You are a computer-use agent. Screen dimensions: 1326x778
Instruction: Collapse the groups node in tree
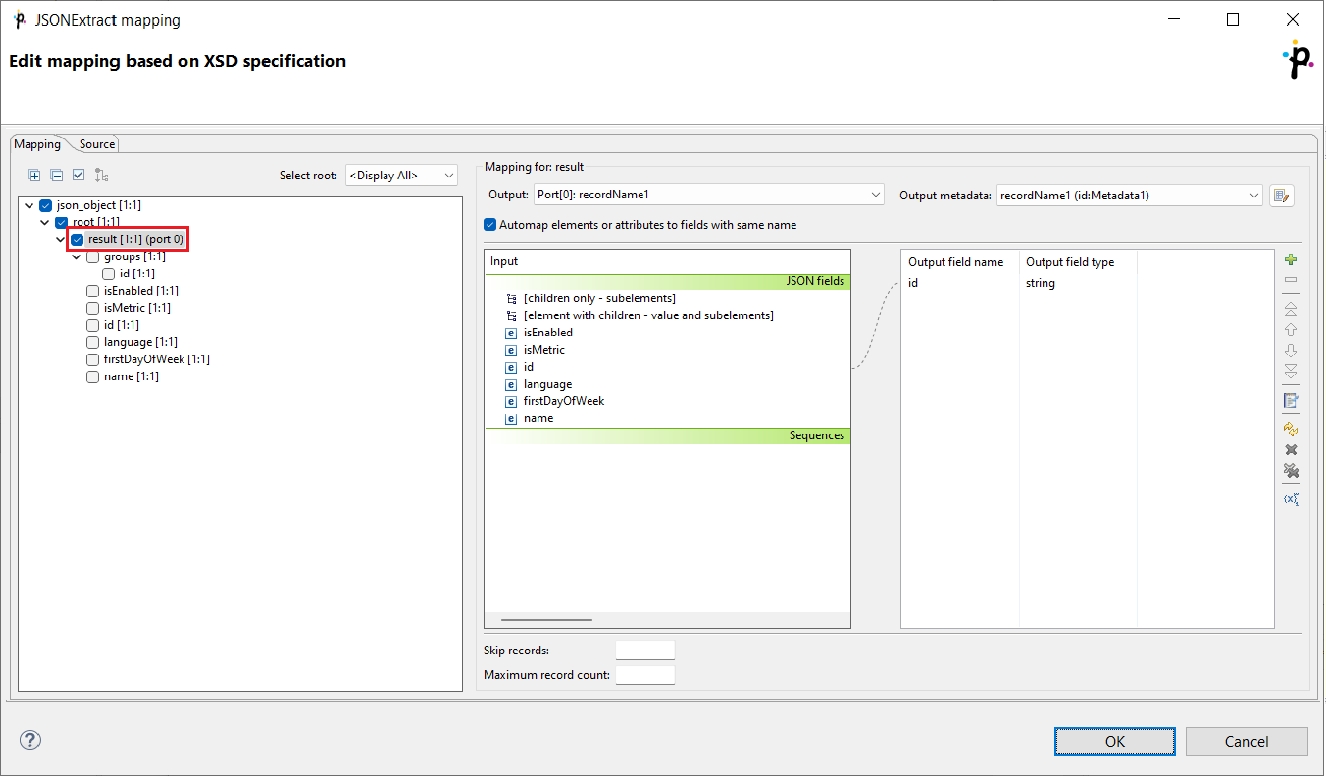coord(76,257)
